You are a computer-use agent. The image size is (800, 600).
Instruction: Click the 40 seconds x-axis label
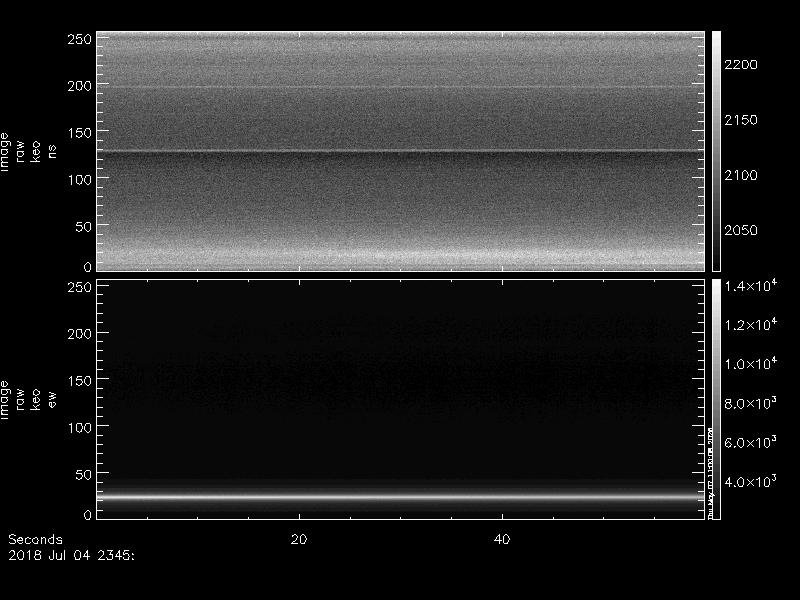click(x=502, y=539)
